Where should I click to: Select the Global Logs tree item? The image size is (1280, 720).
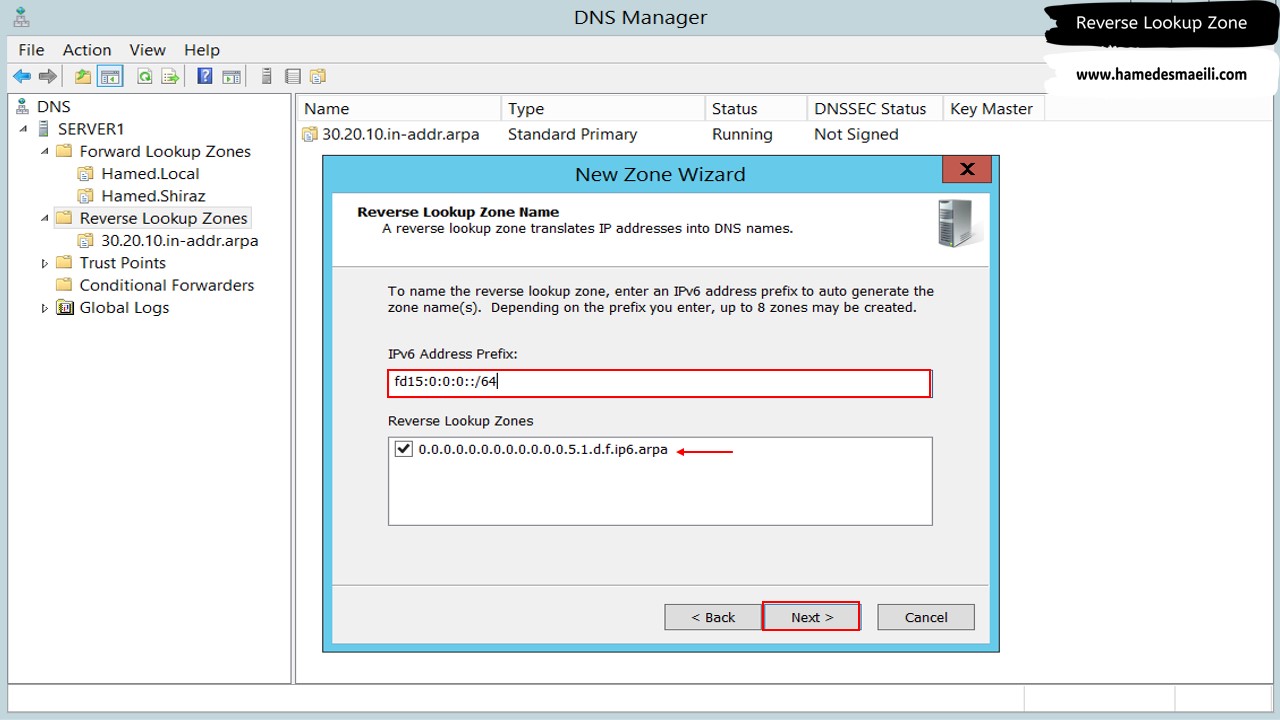tap(124, 308)
